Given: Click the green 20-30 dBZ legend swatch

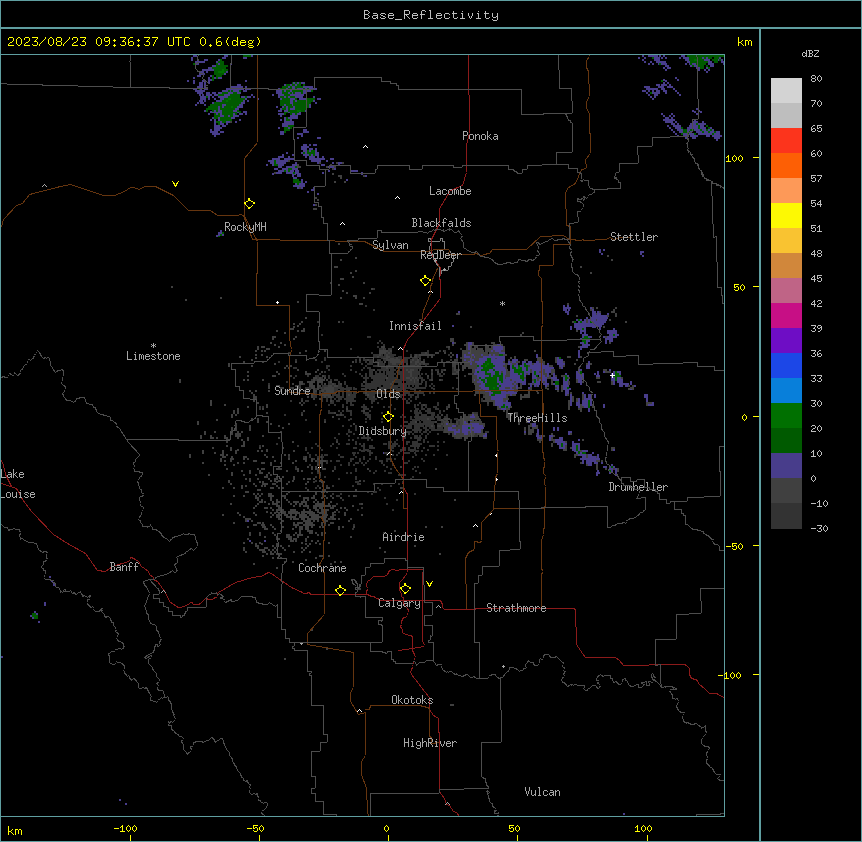Looking at the screenshot, I should [x=786, y=416].
